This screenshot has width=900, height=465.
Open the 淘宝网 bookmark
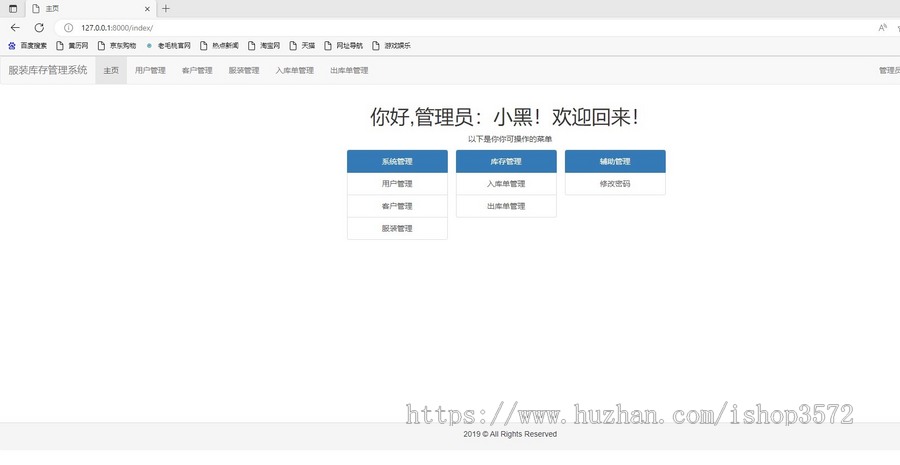pos(264,45)
